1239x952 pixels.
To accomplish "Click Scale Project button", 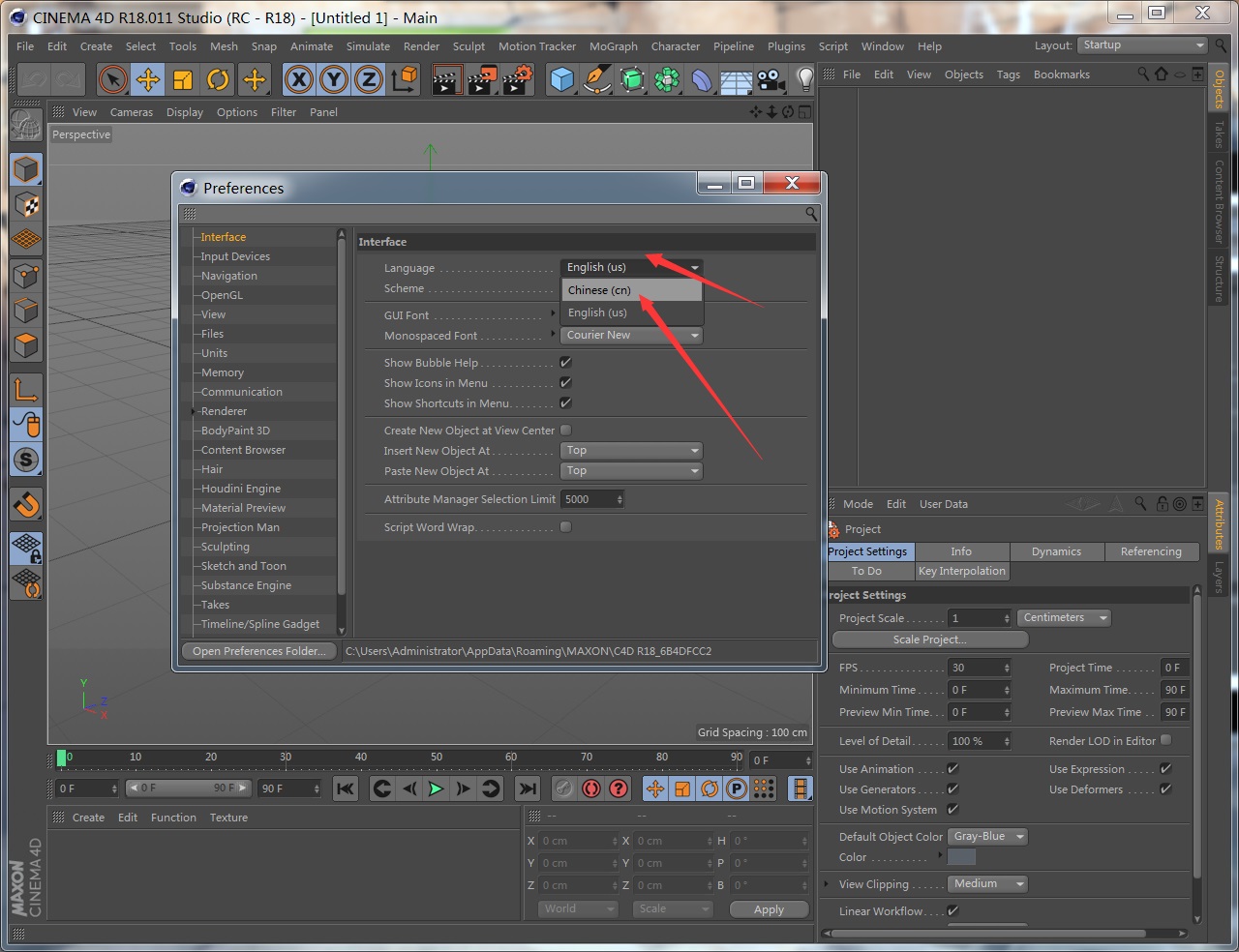I will [929, 640].
